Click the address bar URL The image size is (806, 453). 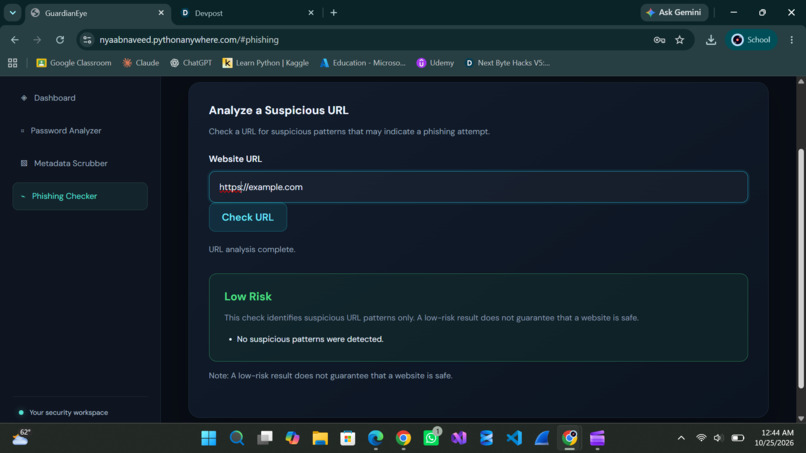click(x=189, y=40)
